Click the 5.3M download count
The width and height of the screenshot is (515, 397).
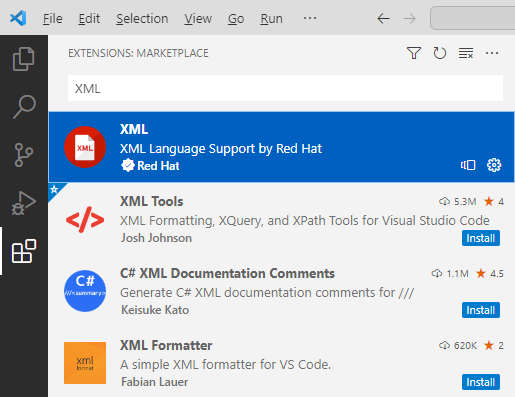[x=465, y=201]
